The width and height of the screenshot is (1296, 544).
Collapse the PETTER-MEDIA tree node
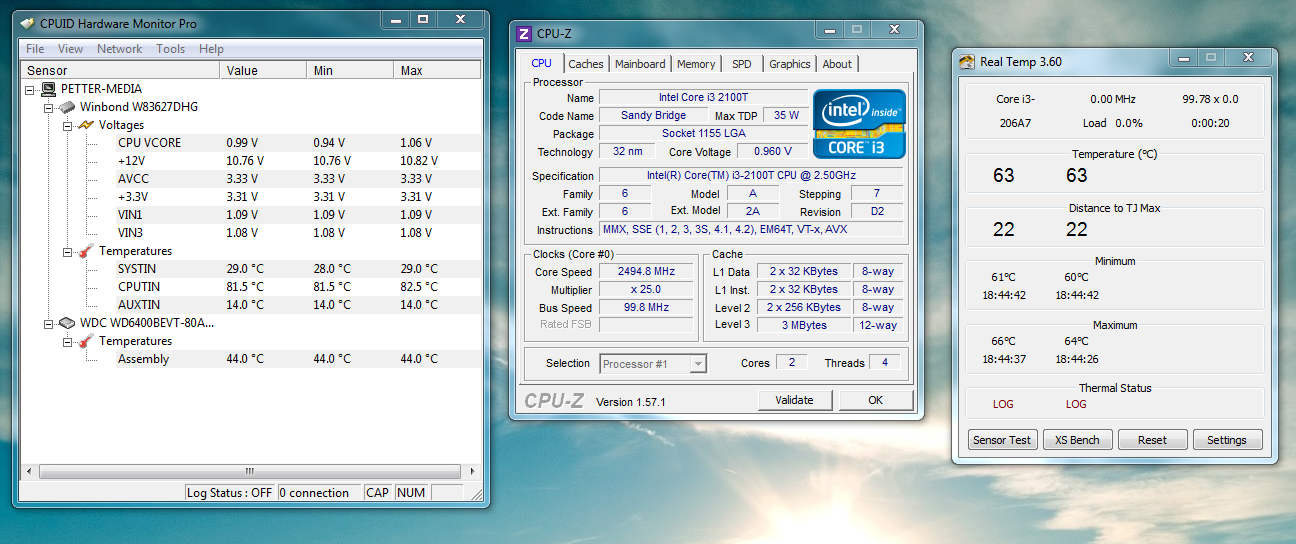[30, 89]
